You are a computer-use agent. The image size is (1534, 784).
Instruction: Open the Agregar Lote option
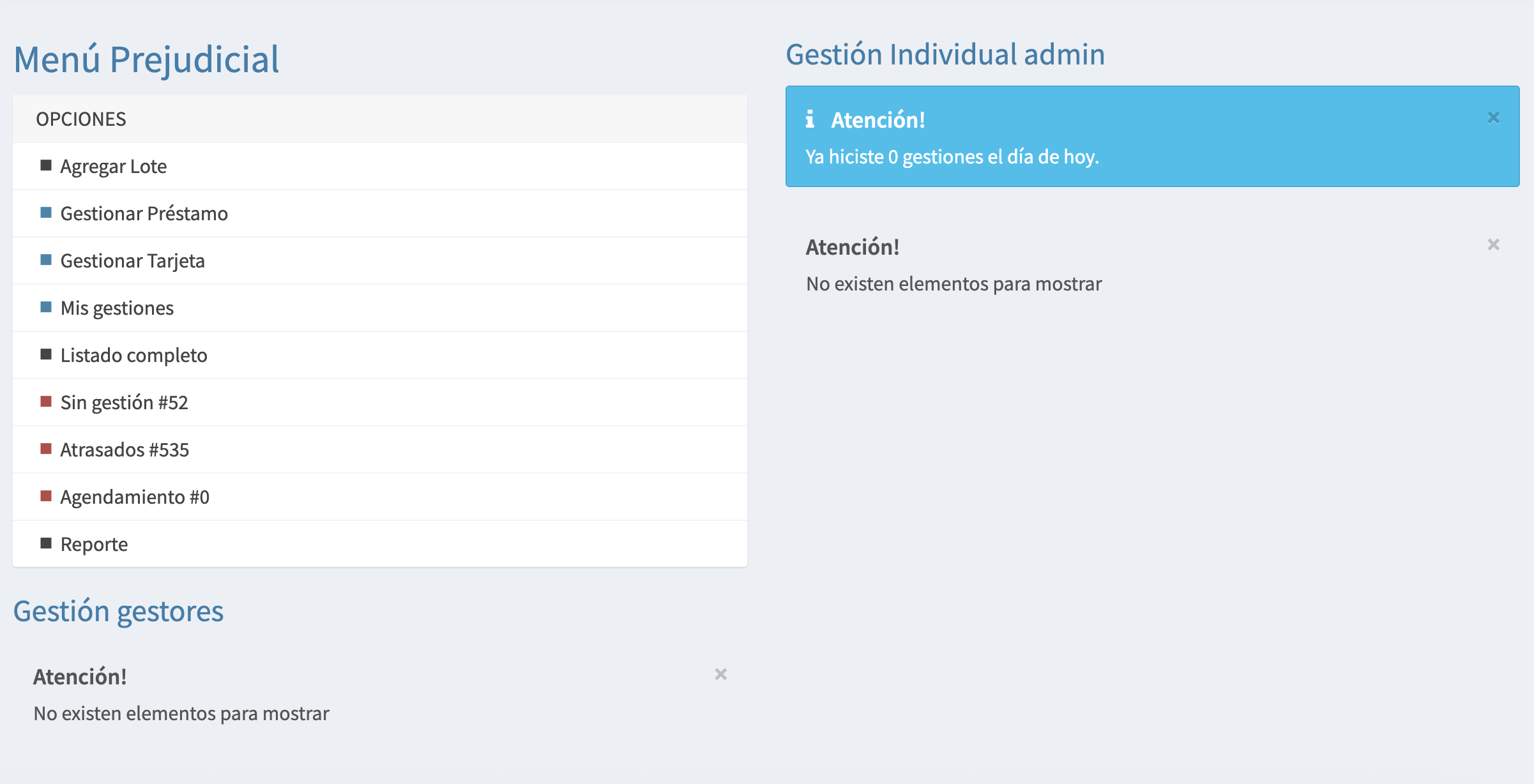click(114, 167)
